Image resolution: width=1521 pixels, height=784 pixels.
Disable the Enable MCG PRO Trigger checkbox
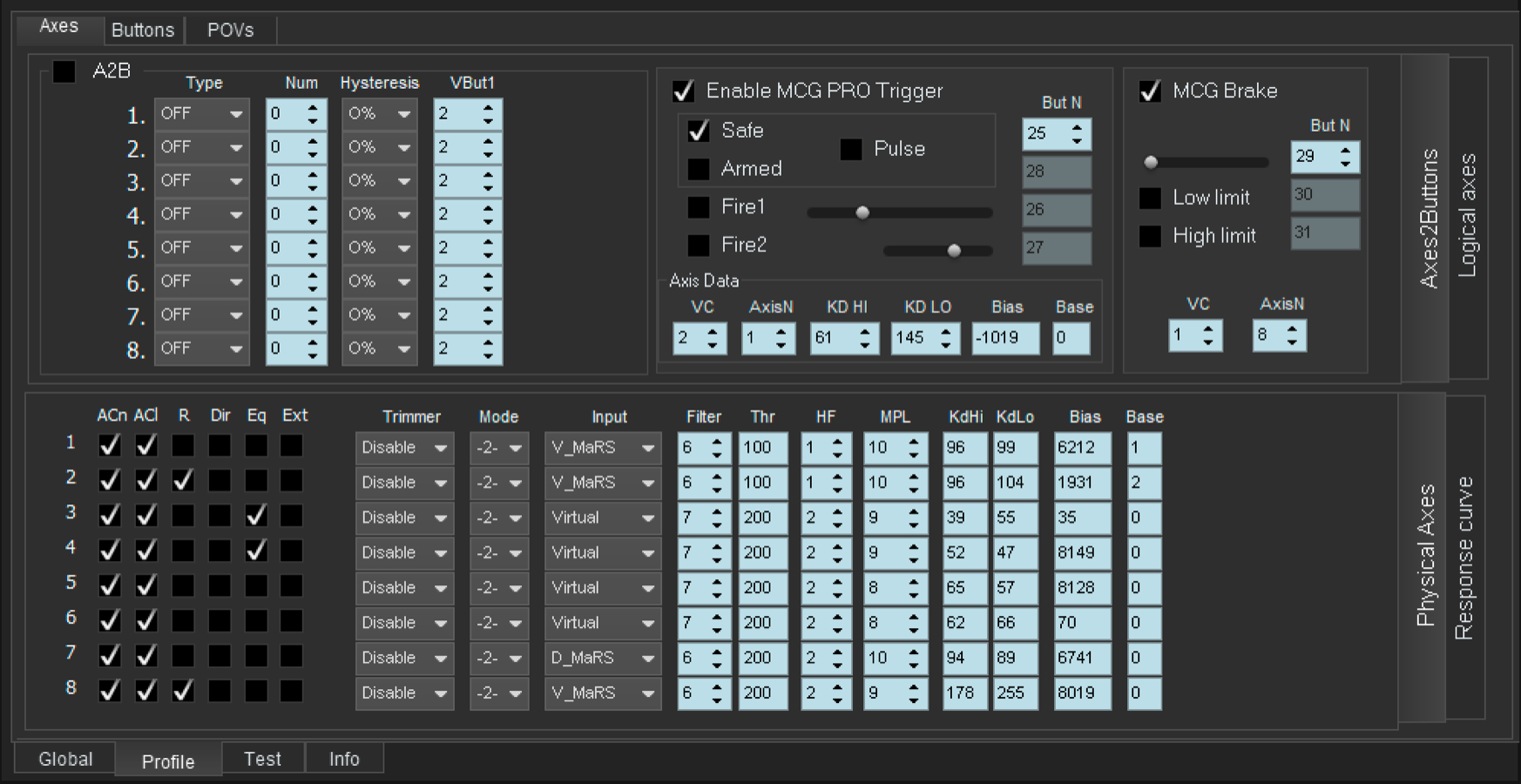[684, 91]
